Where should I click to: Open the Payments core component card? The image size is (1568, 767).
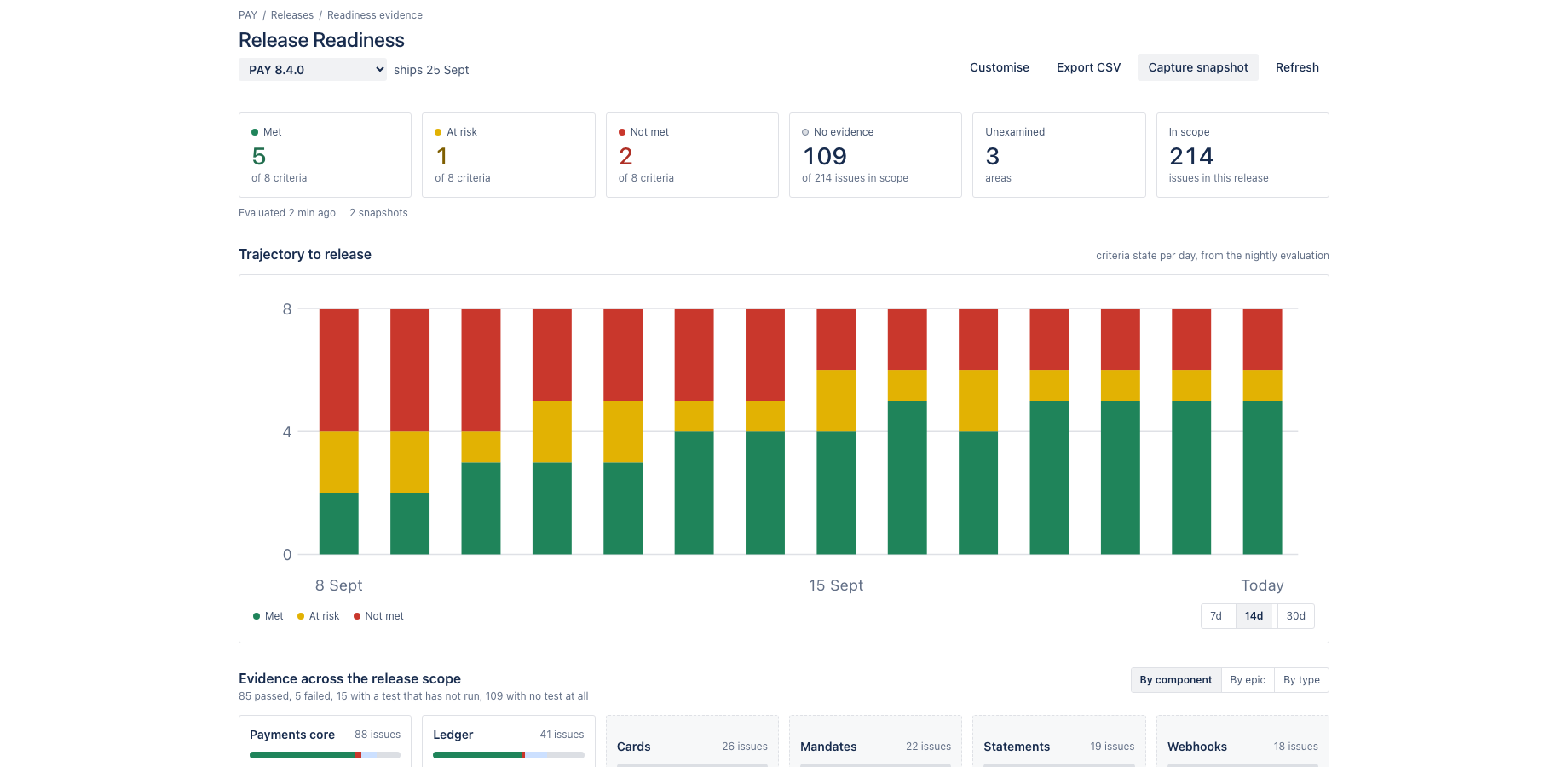(x=325, y=741)
